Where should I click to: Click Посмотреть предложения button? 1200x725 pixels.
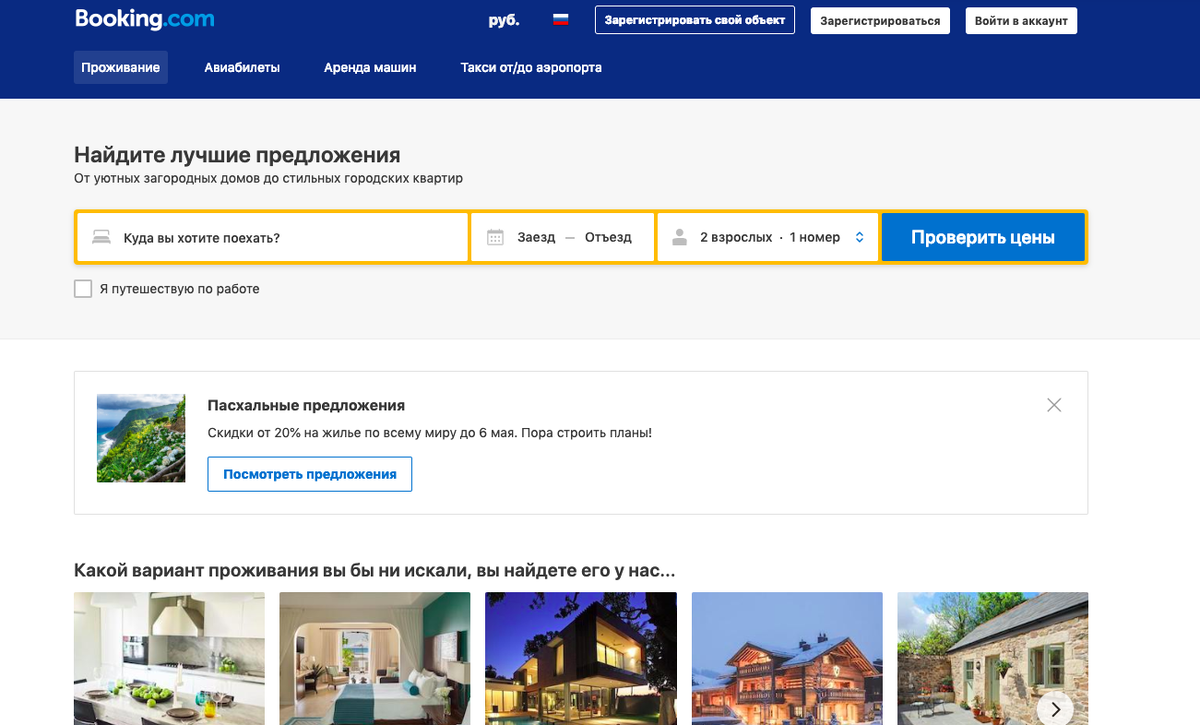coord(310,474)
